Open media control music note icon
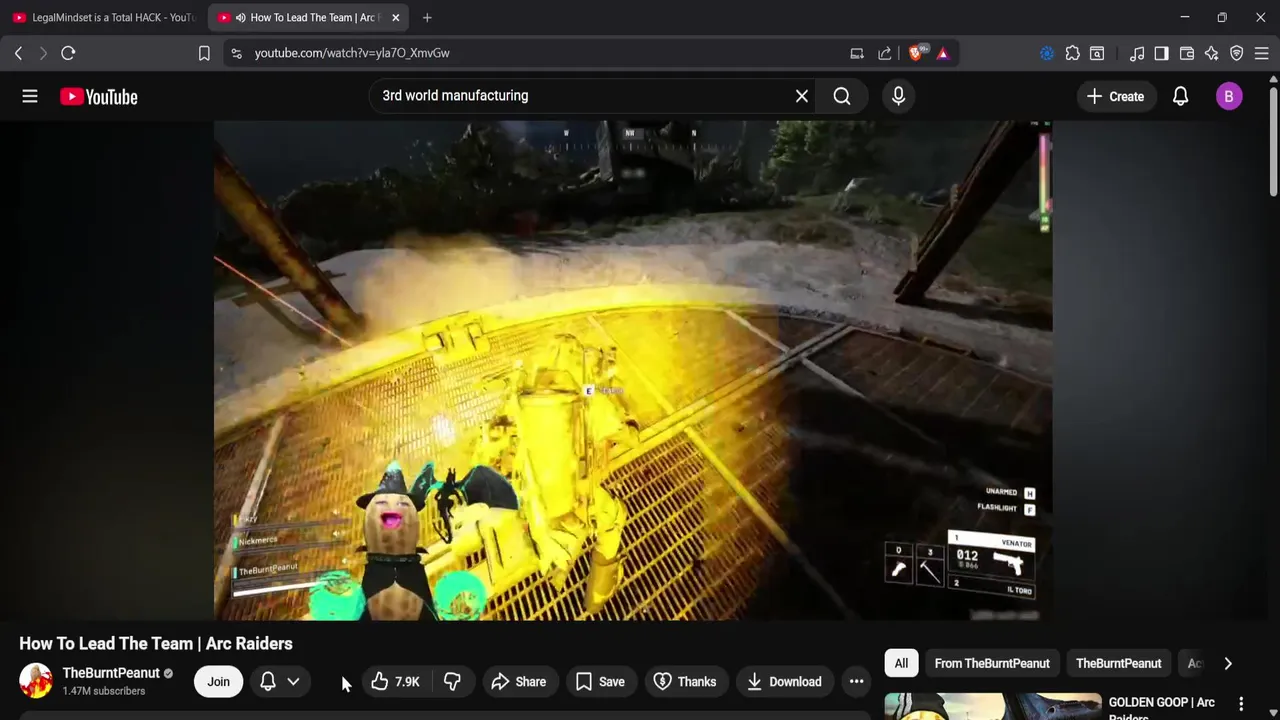This screenshot has width=1280, height=720. (x=1137, y=53)
